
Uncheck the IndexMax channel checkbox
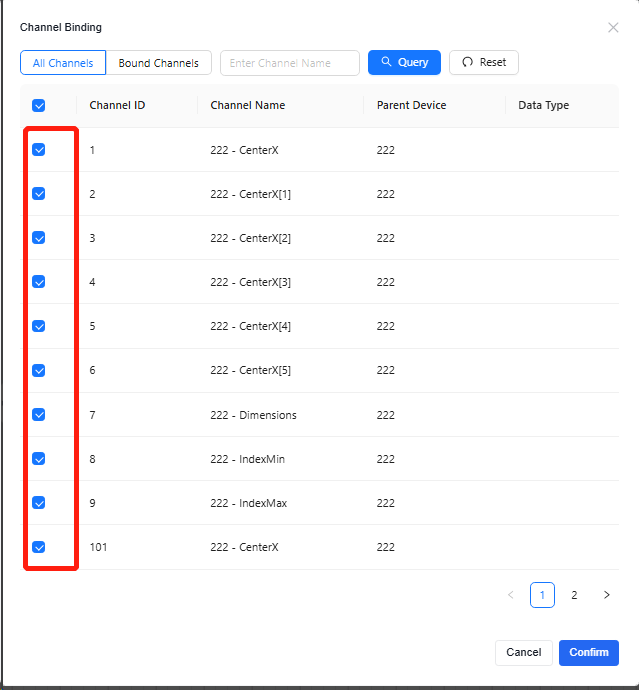39,503
